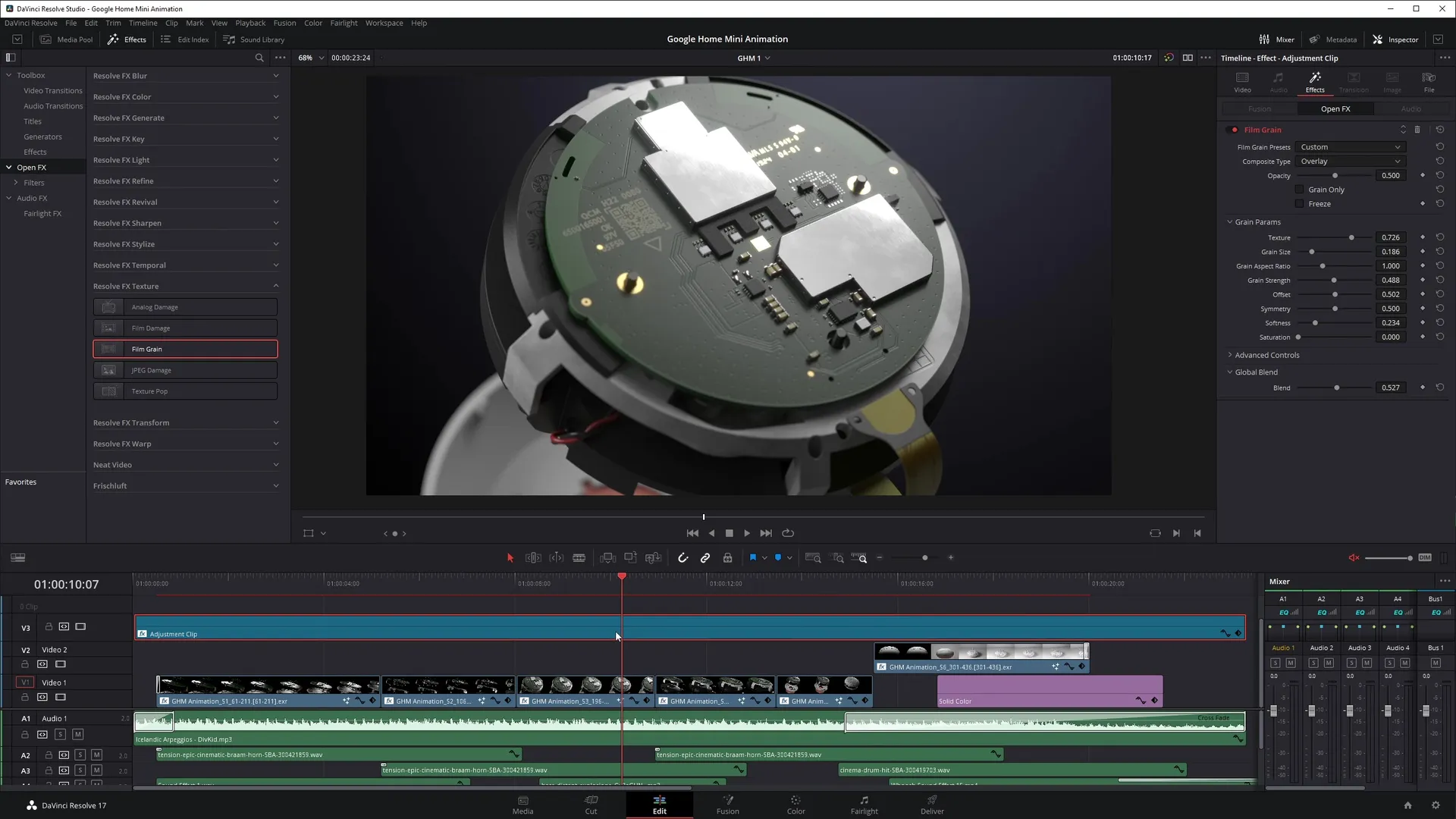1456x819 pixels.
Task: Toggle the DIM button for audio
Action: [1425, 558]
